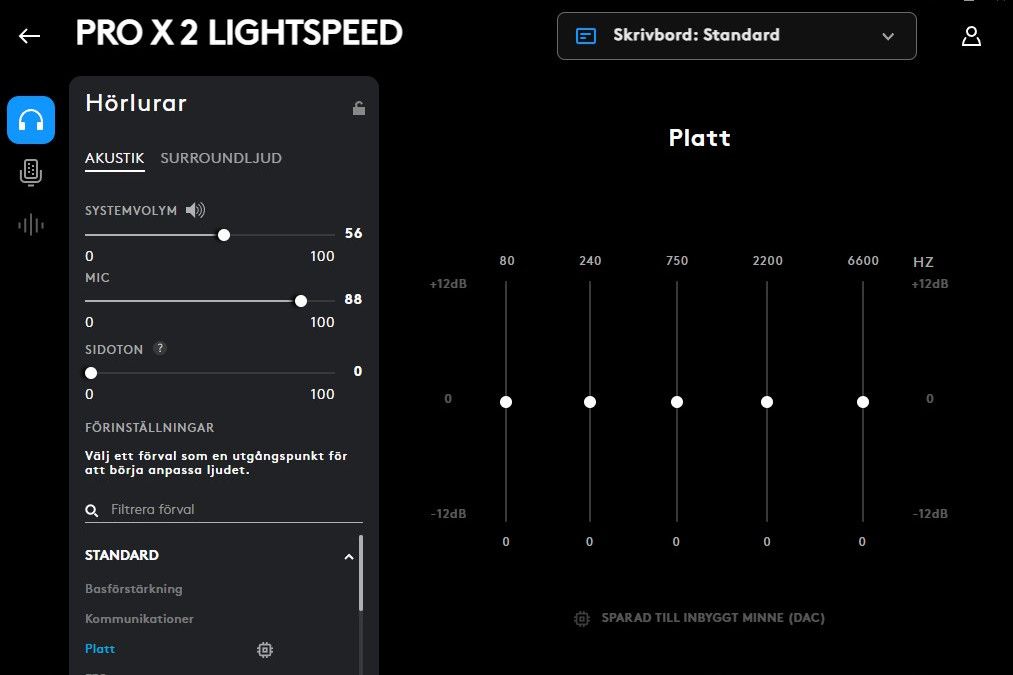
Task: Click the preset list scrollbar
Action: [x=360, y=573]
